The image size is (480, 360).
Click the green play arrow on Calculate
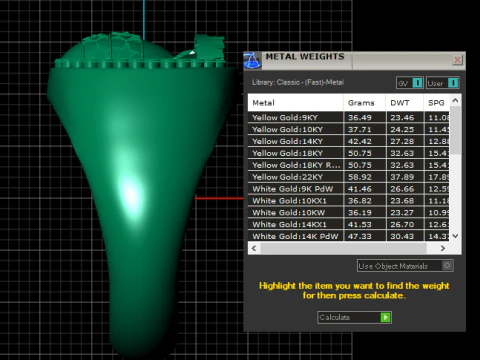[385, 317]
